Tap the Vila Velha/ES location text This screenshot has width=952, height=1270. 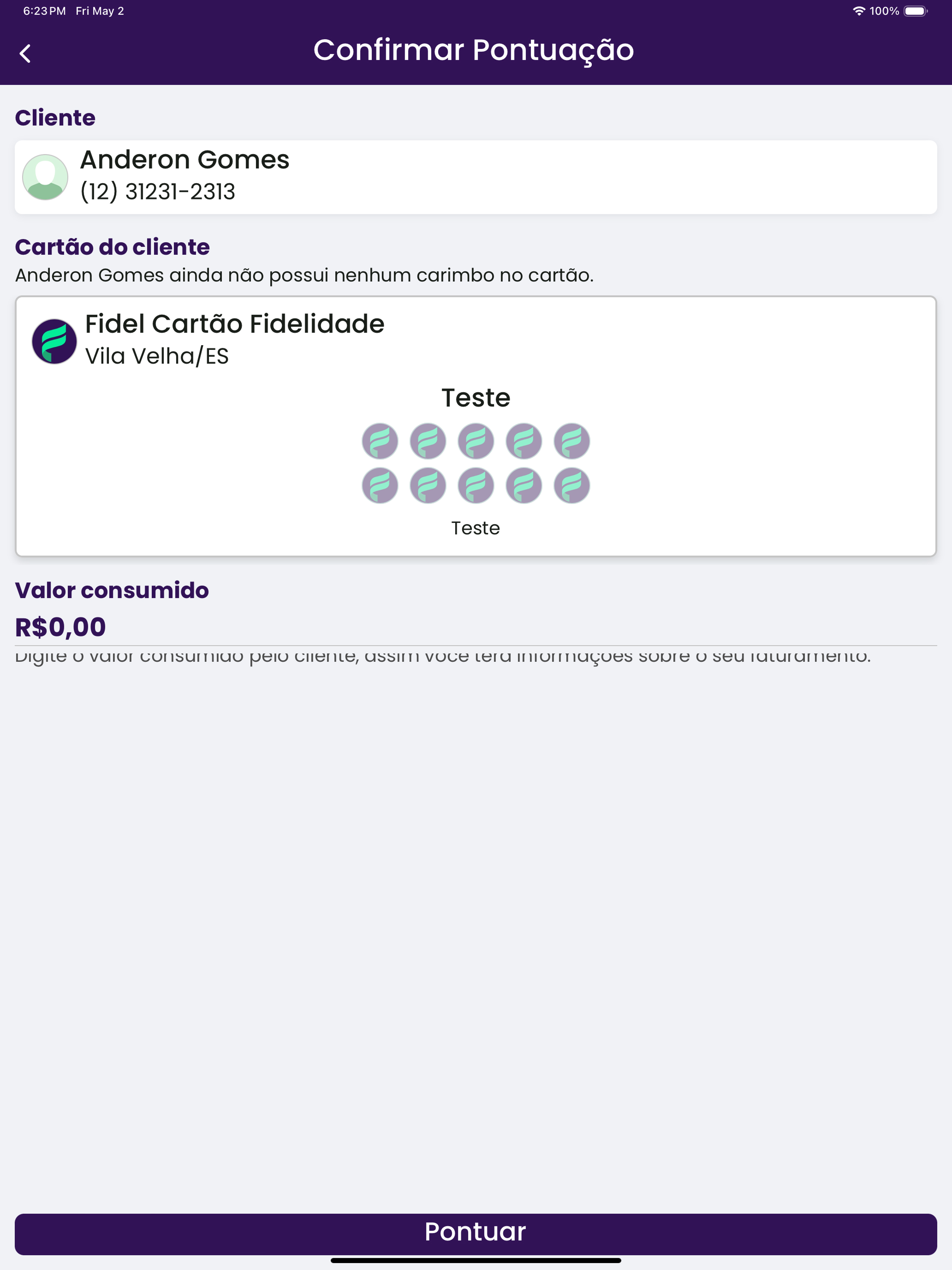tap(157, 357)
